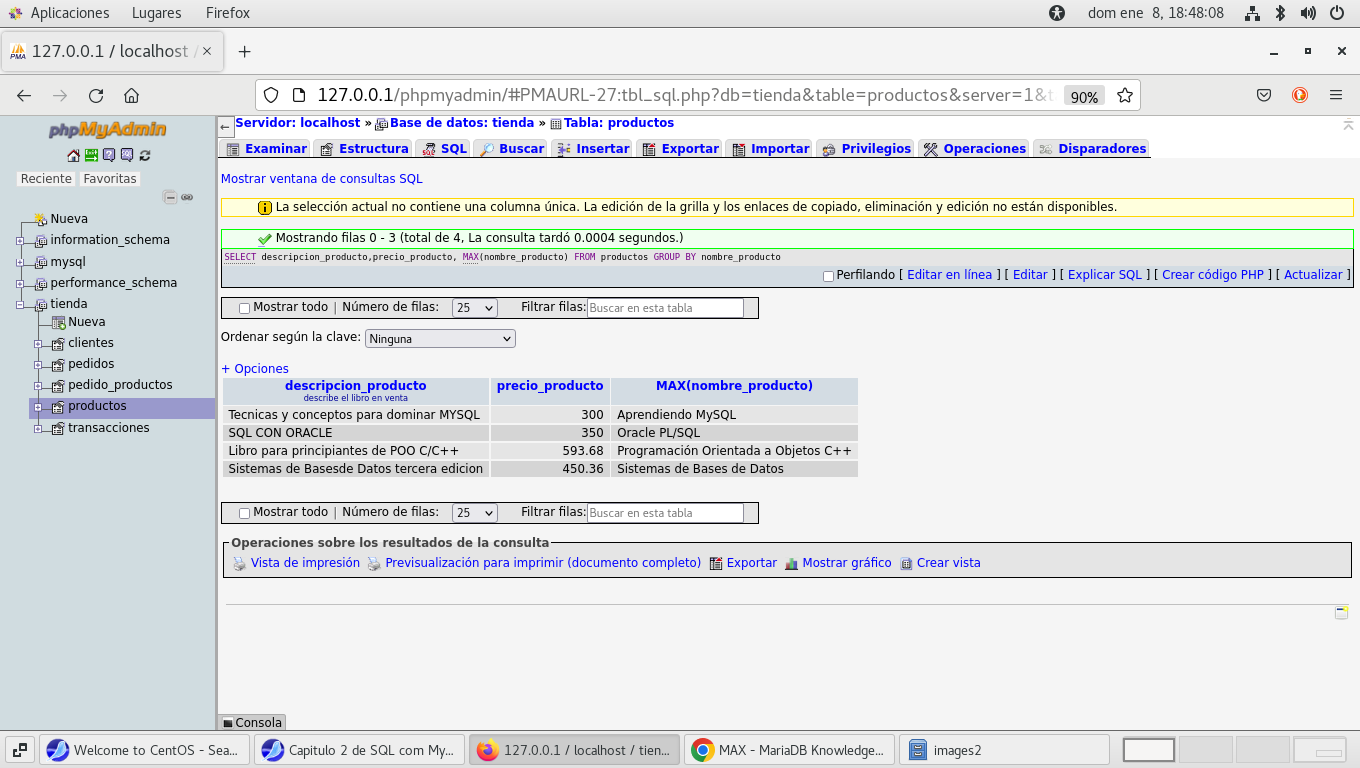1360x768 pixels.
Task: Enable the Perfilando checkbox
Action: (828, 276)
